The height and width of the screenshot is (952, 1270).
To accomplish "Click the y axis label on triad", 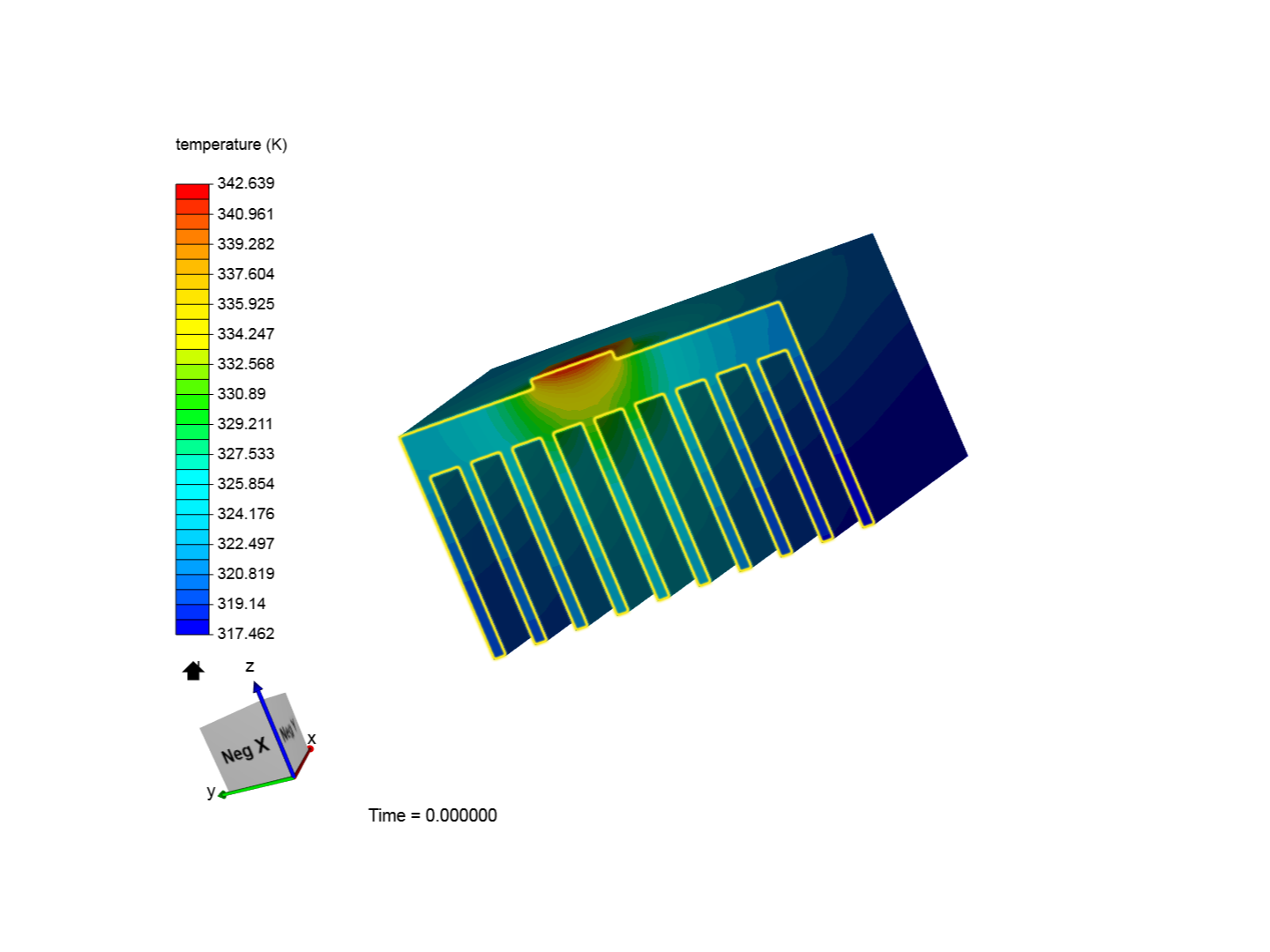I will (211, 791).
